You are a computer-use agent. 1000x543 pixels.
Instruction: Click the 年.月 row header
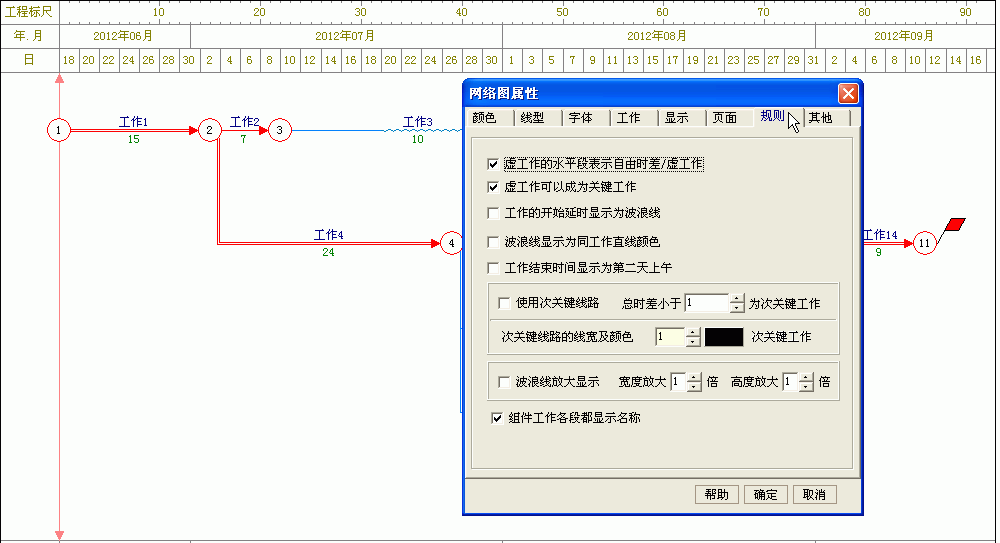click(29, 36)
